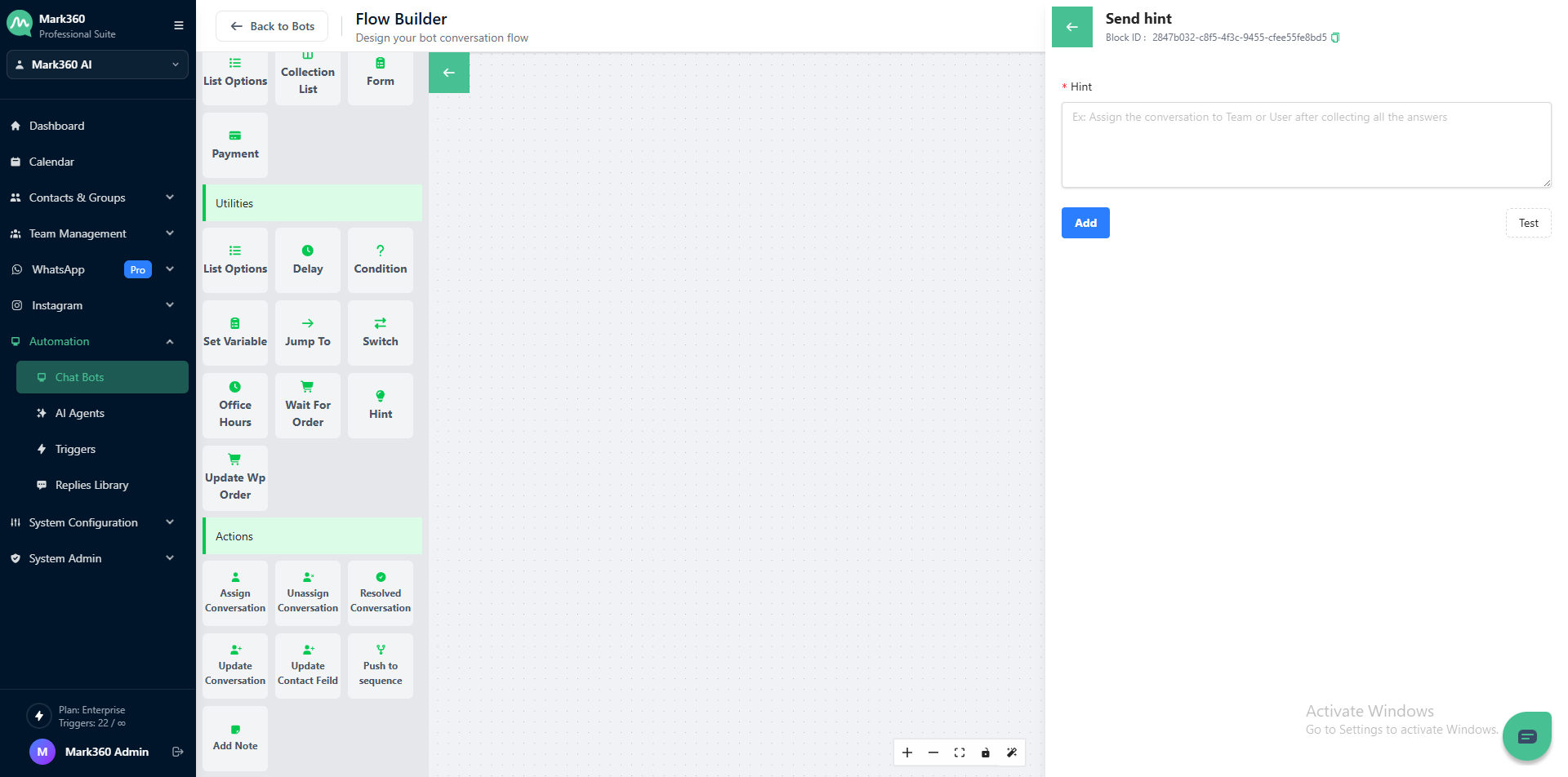Select the Jump To block
The height and width of the screenshot is (777, 1568).
pos(308,333)
